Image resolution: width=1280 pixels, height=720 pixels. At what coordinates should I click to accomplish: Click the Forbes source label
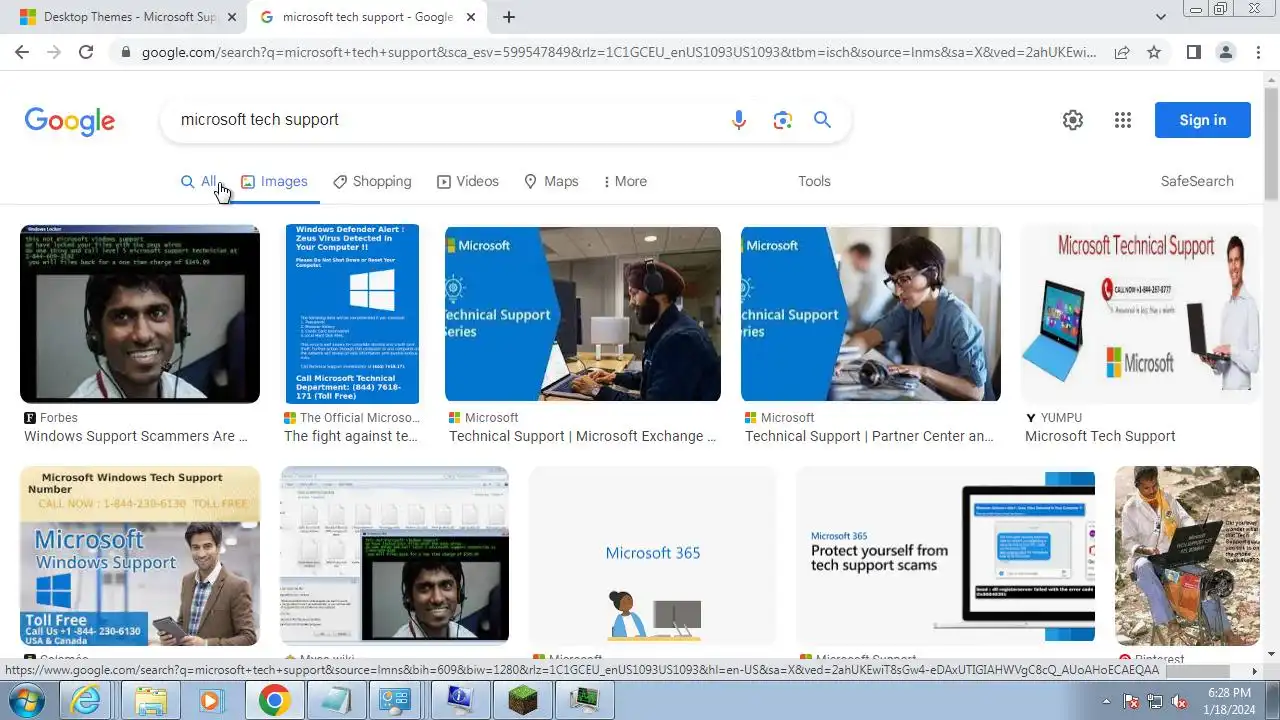pyautogui.click(x=59, y=418)
